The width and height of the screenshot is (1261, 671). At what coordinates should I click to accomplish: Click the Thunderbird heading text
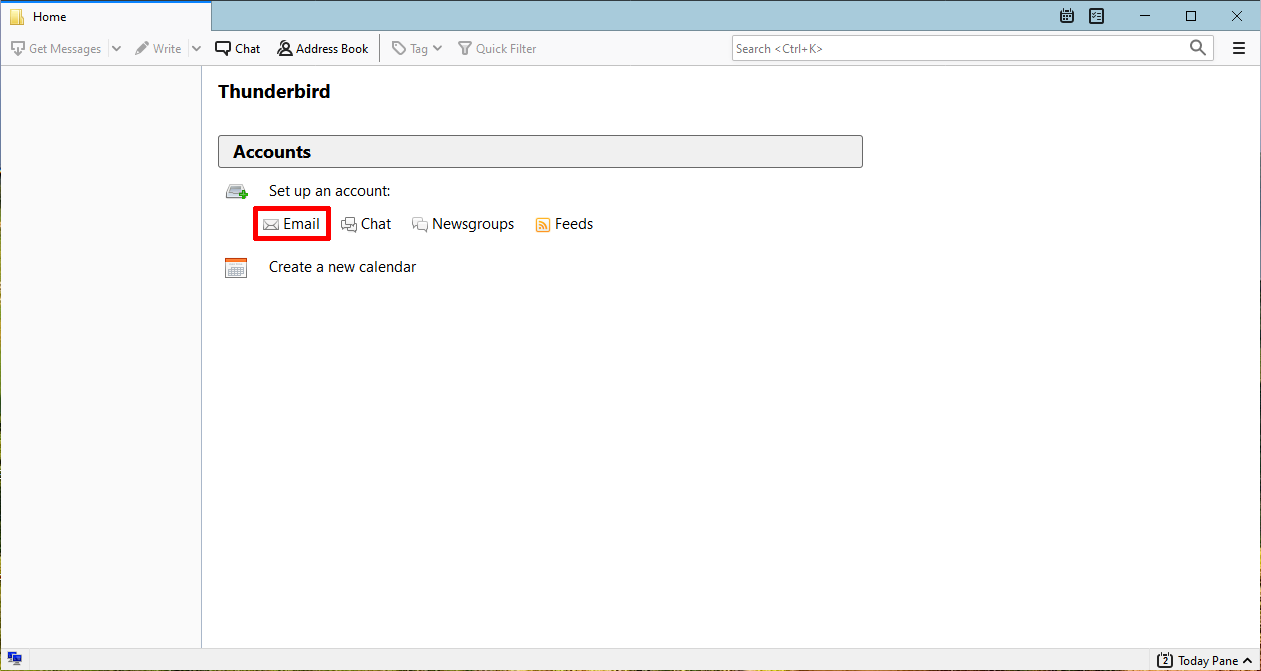[274, 92]
